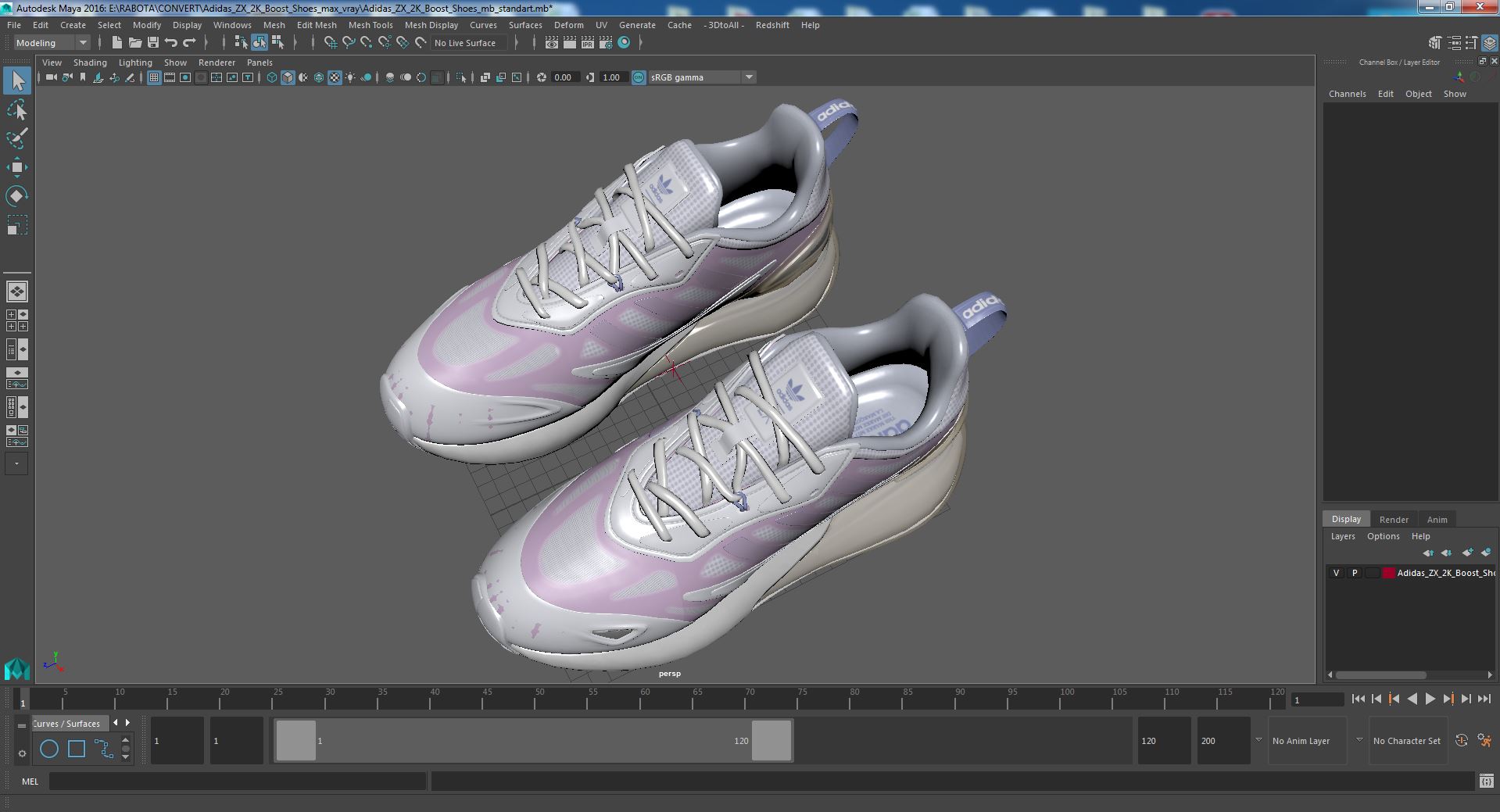Toggle film gate in the panel toolbar

(170, 77)
